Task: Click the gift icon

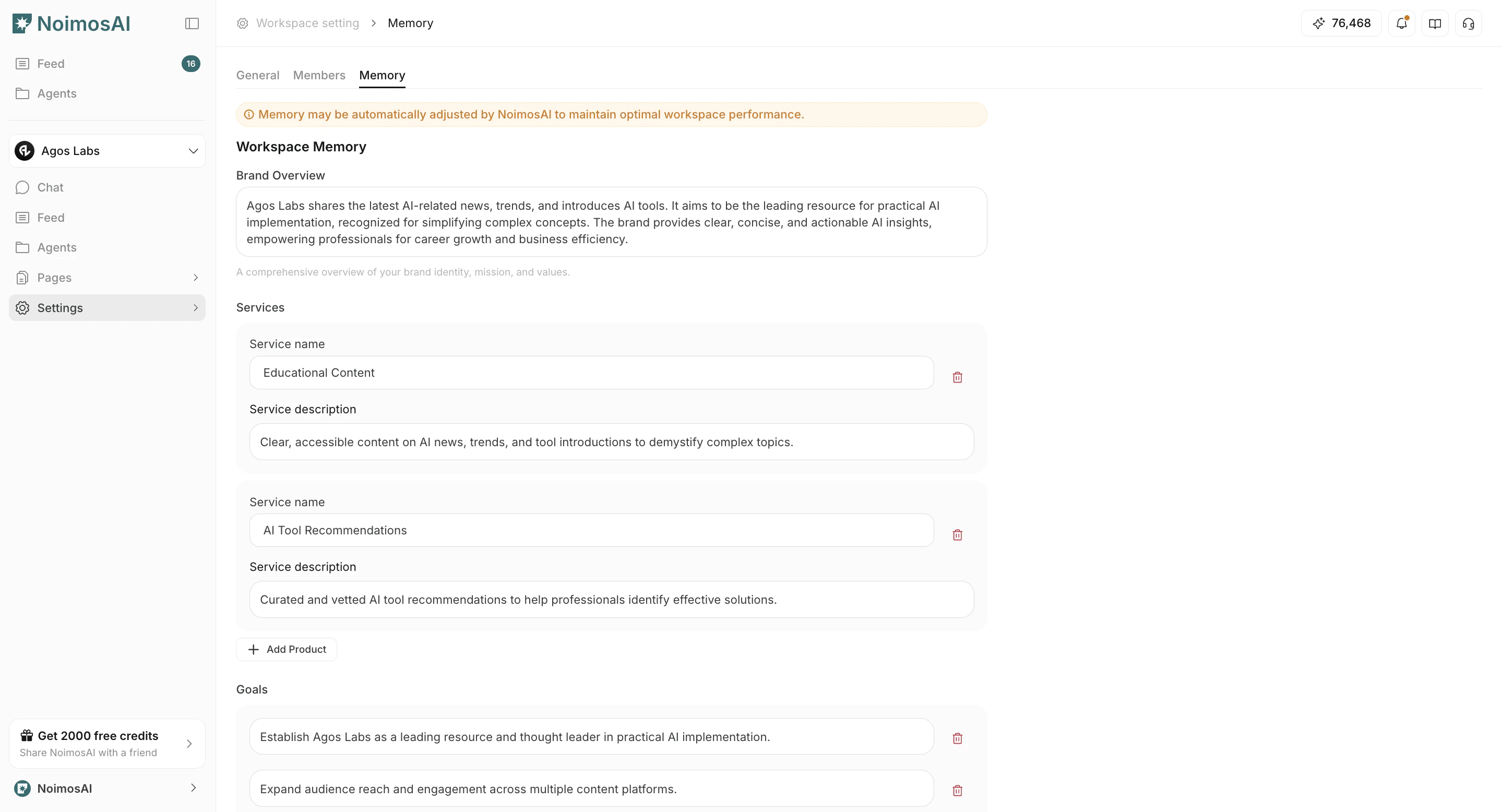Action: [27, 735]
